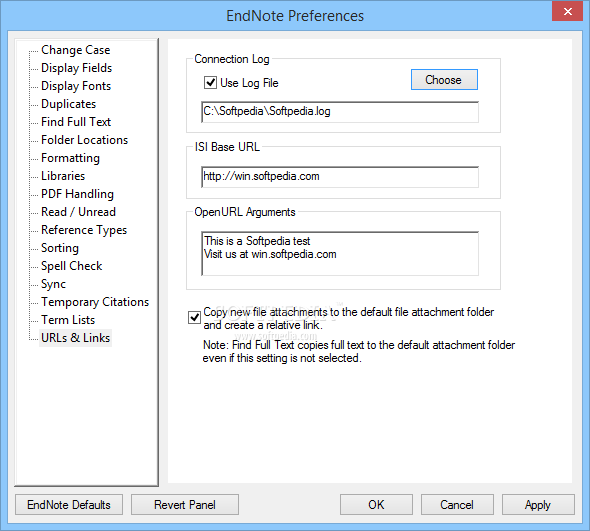Select Term Lists category
This screenshot has height=531, width=590.
[68, 320]
